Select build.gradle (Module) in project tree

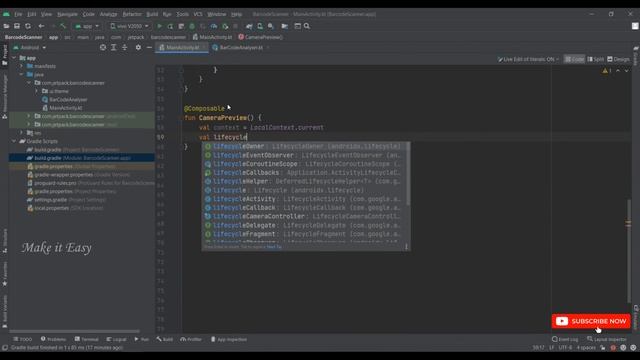pos(82,158)
